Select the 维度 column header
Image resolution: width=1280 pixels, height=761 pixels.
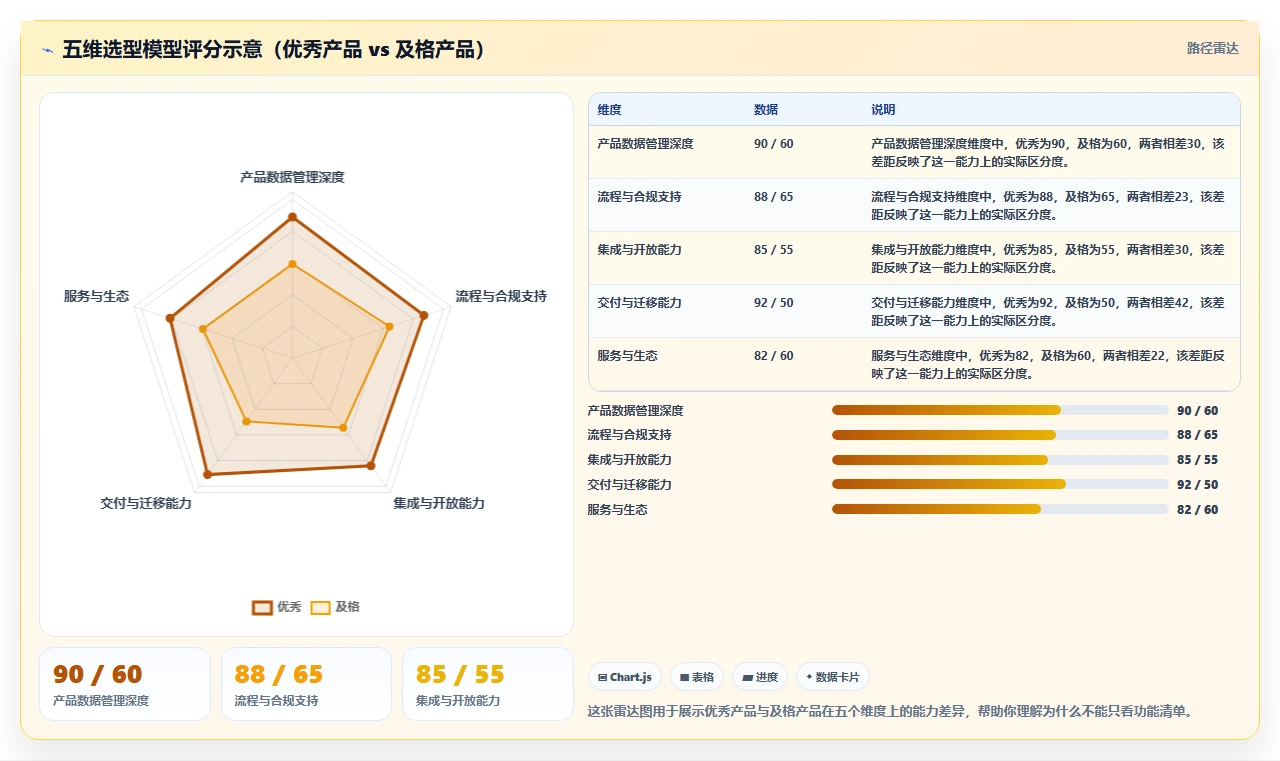609,110
